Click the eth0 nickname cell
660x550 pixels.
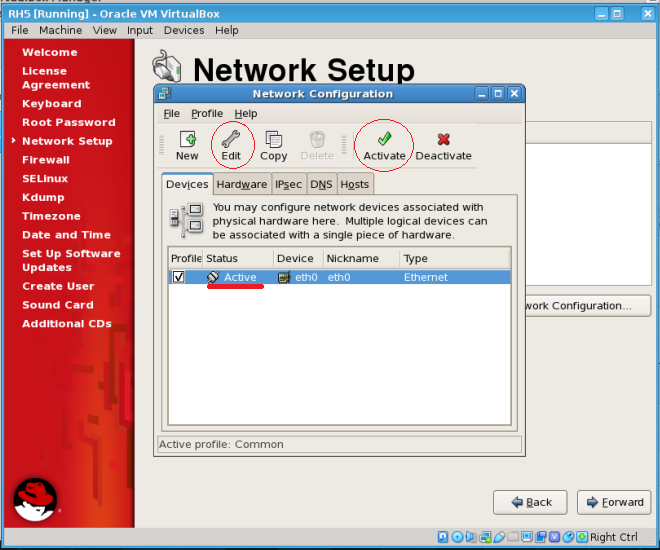point(339,277)
